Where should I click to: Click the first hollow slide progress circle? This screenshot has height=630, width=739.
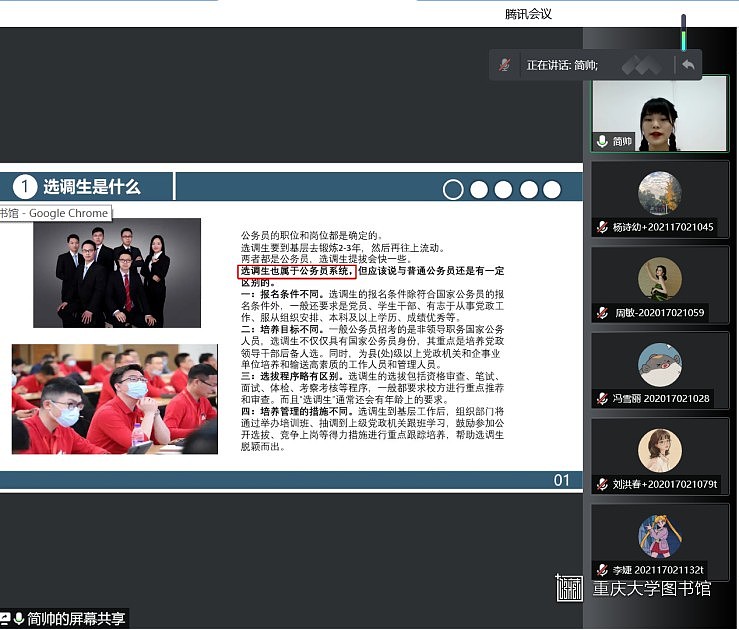453,189
